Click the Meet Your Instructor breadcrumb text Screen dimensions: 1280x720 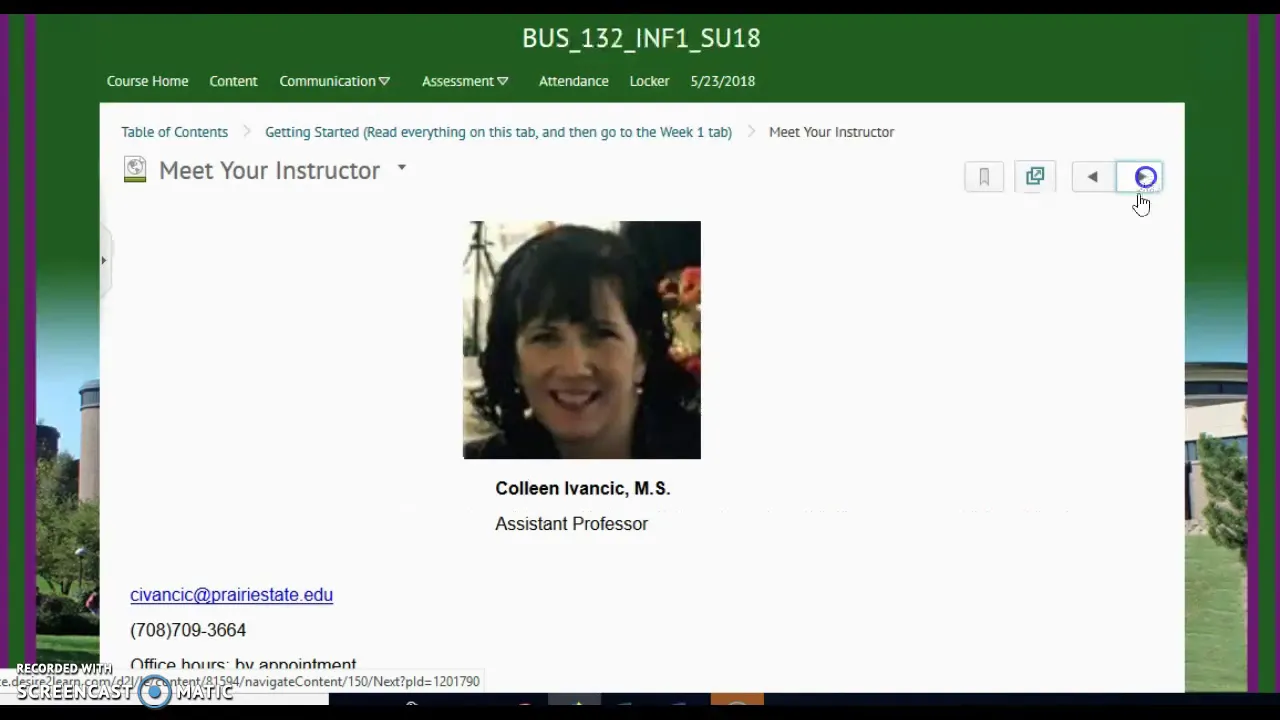click(831, 132)
